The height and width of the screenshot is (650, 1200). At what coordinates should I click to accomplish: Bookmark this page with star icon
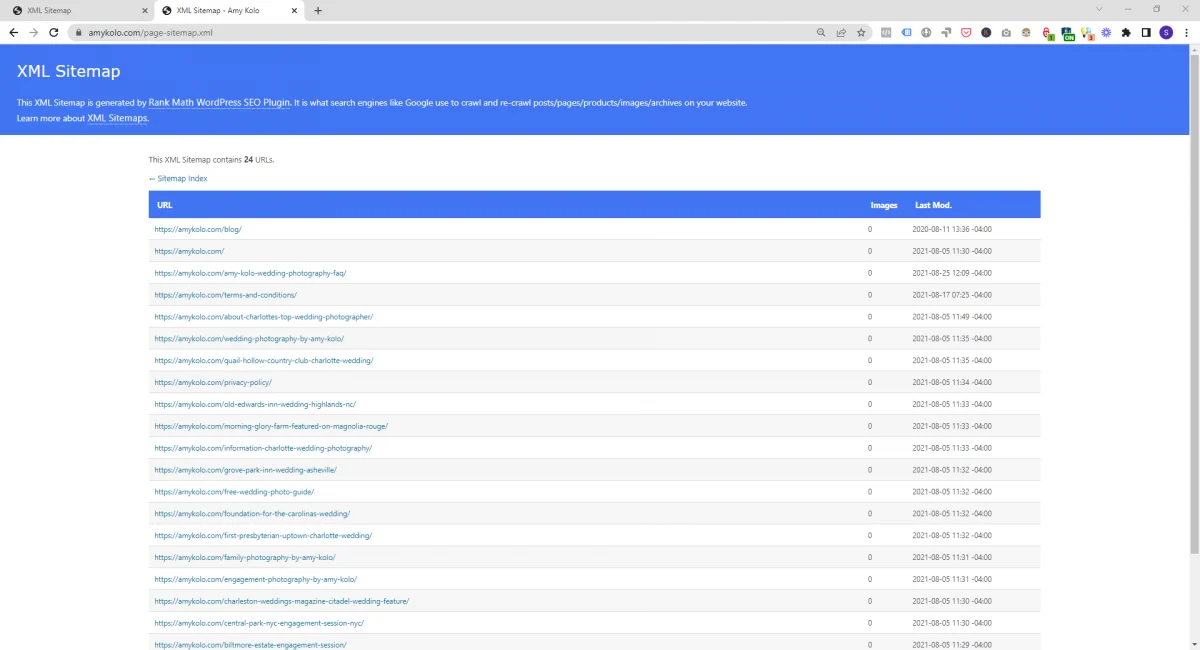coord(861,32)
